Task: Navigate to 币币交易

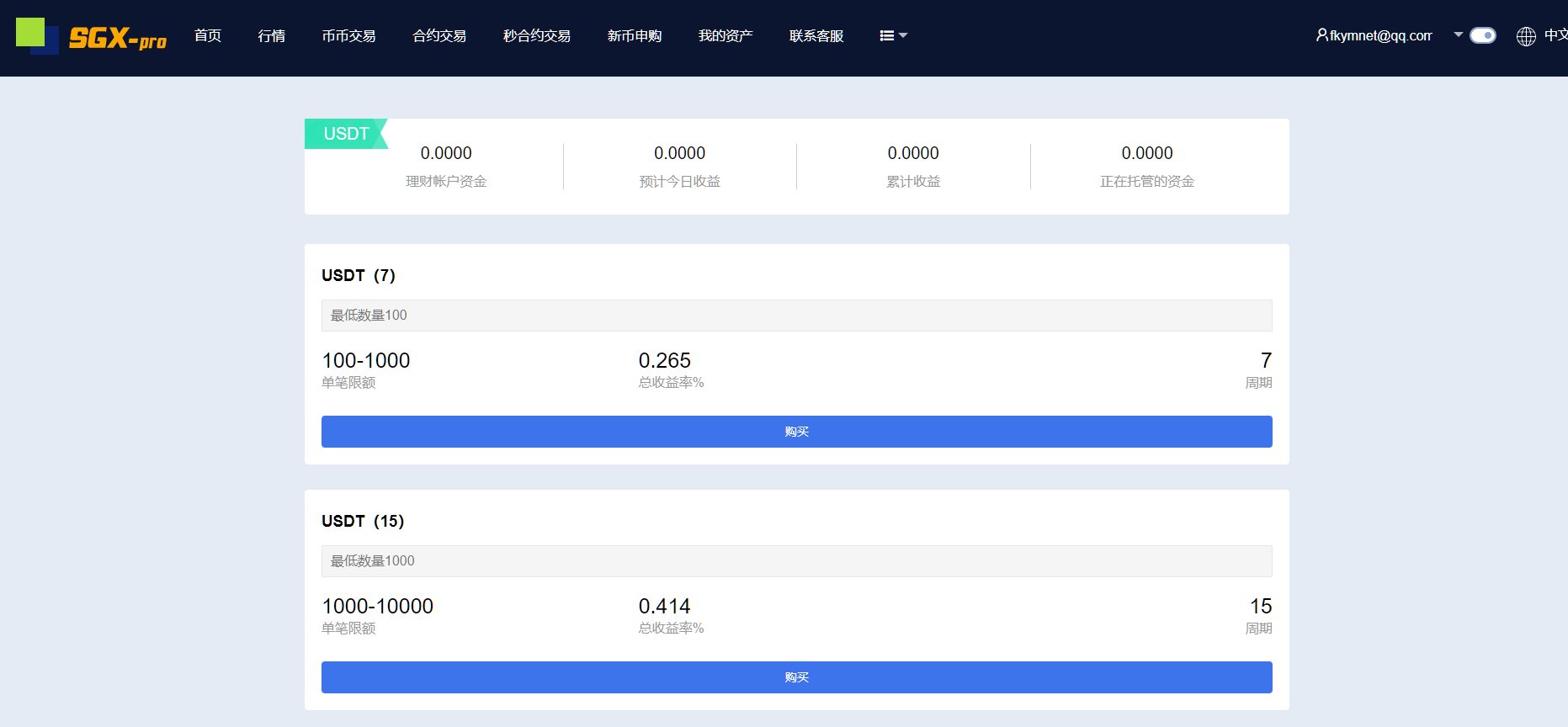Action: click(348, 35)
